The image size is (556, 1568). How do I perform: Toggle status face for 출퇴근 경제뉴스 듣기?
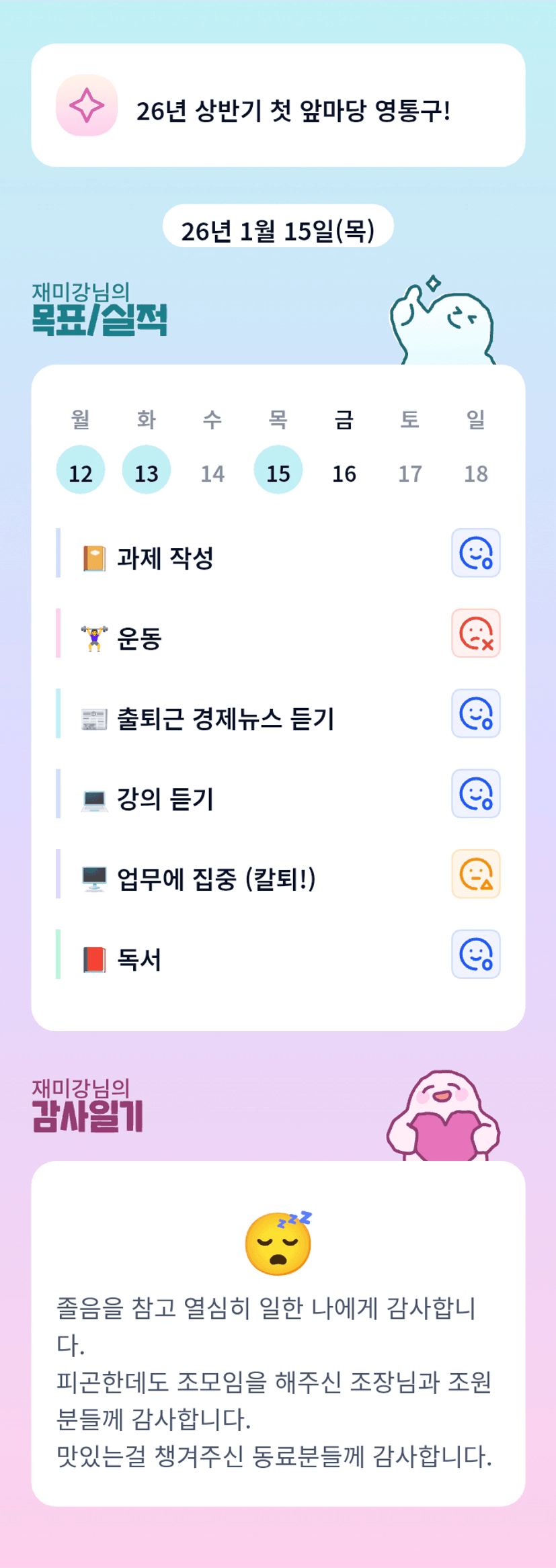point(475,713)
